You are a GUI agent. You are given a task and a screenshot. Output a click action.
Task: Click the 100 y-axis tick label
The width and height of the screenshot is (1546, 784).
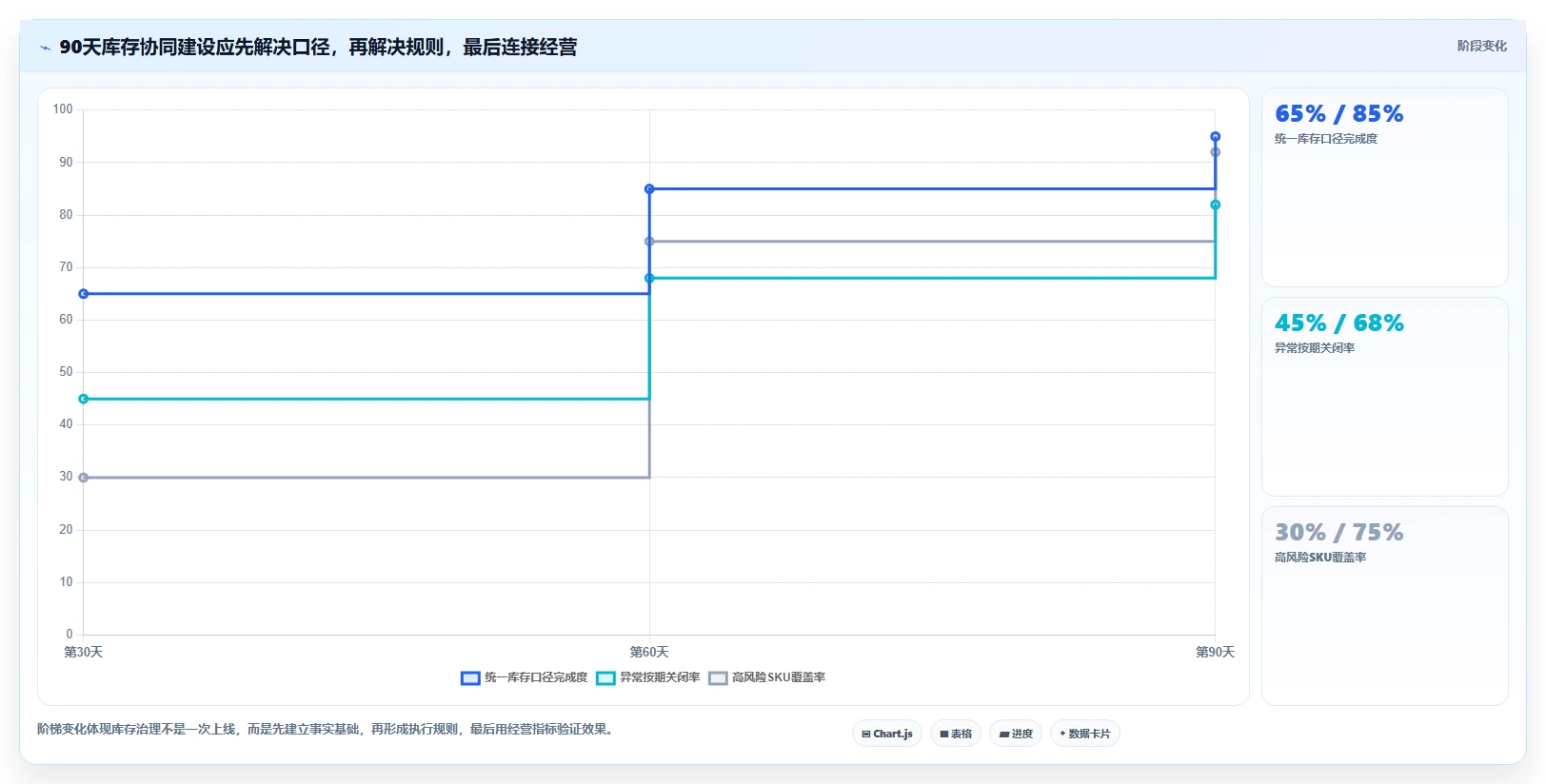click(63, 109)
